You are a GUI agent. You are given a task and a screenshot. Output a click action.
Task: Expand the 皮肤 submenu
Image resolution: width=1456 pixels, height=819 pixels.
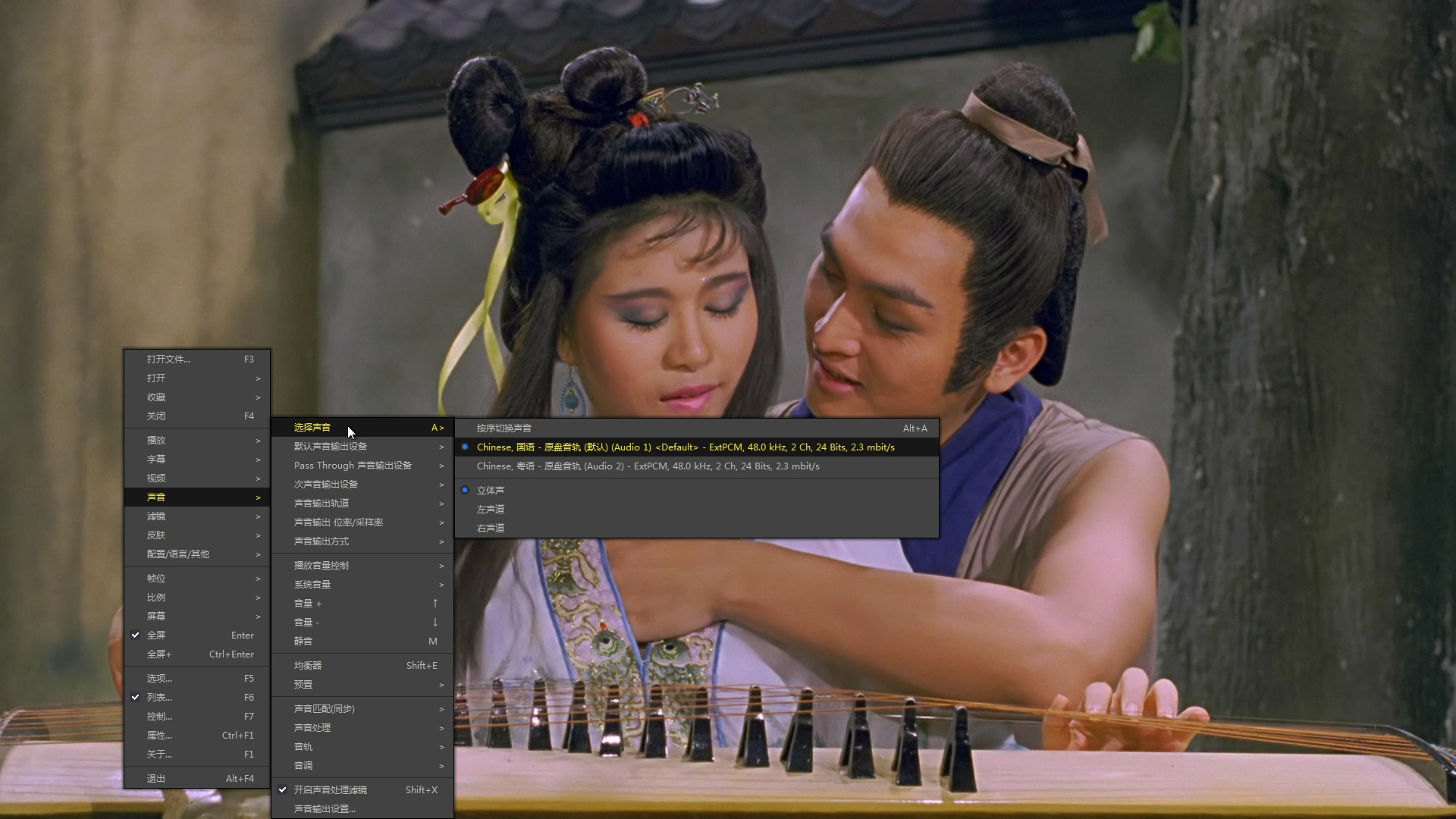(197, 535)
